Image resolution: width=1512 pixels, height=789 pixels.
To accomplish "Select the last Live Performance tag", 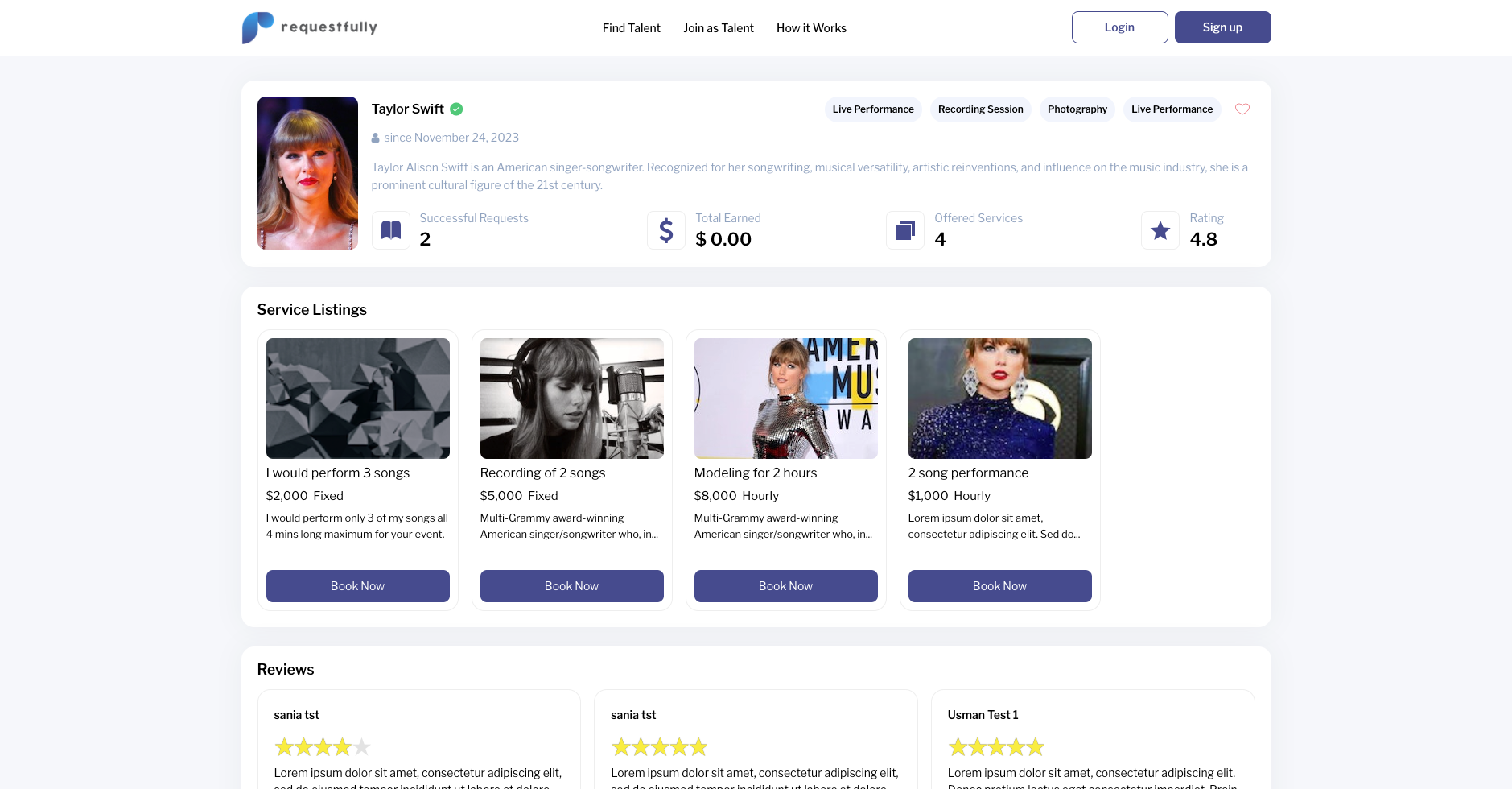I will pyautogui.click(x=1172, y=109).
